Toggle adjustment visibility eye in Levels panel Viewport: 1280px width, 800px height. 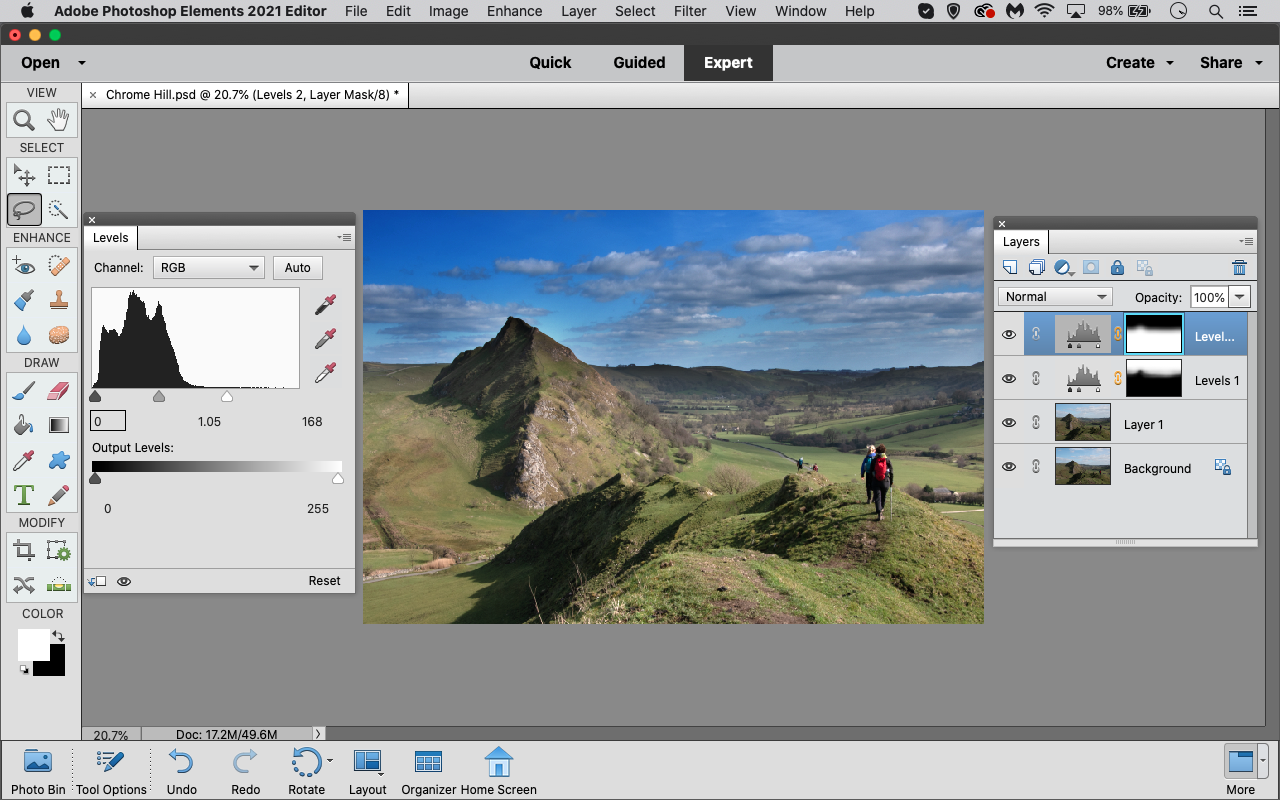(124, 581)
